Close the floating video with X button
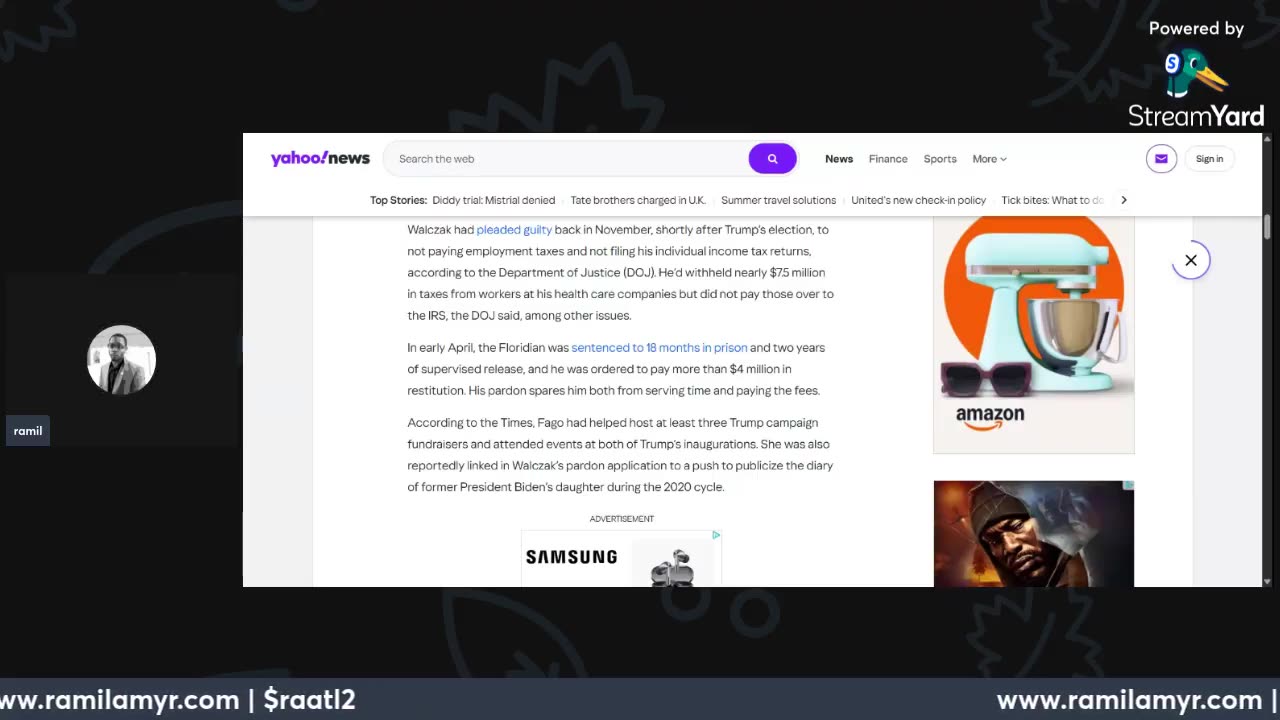Screen dimensions: 1280x720 coord(1191,260)
